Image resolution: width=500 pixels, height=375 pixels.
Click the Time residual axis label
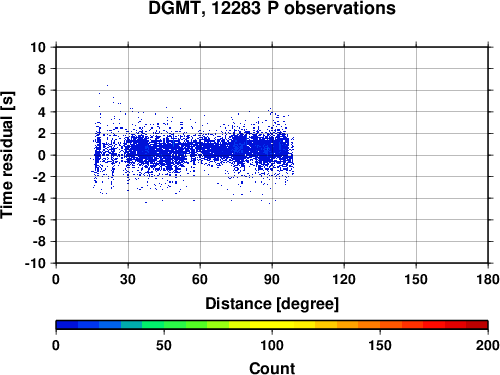[7, 155]
